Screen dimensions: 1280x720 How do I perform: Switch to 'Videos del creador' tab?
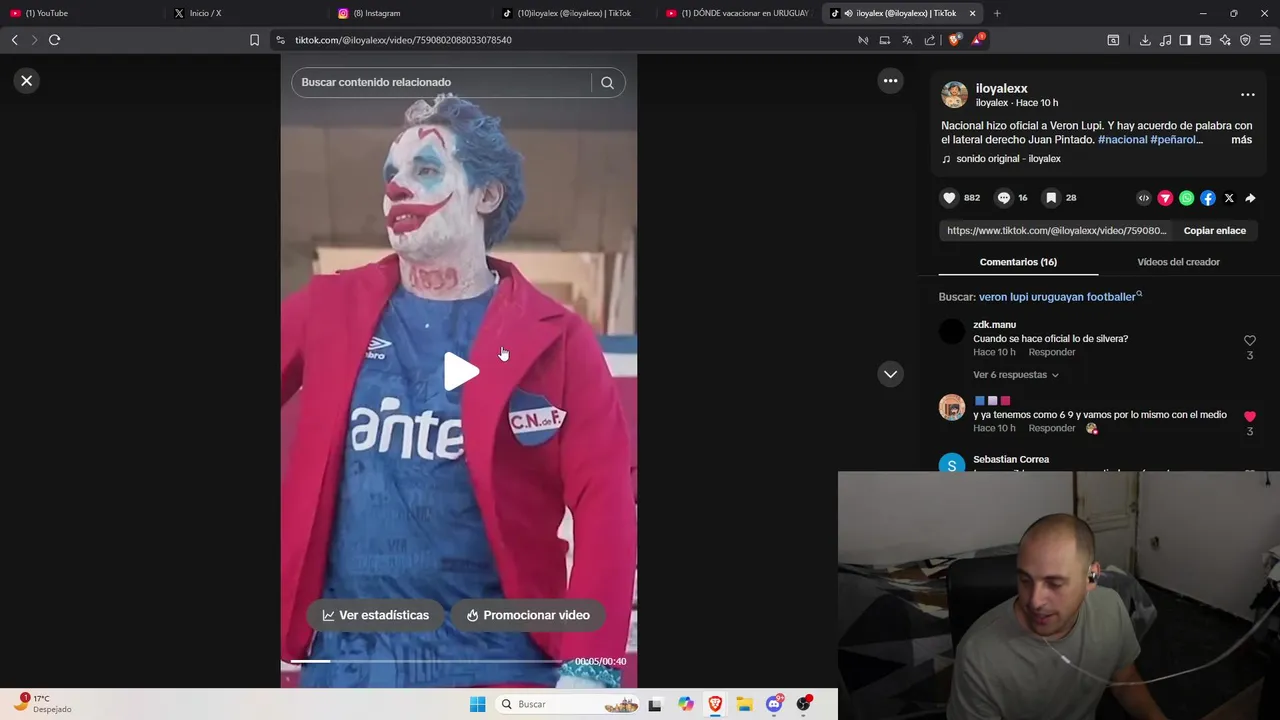click(1178, 262)
